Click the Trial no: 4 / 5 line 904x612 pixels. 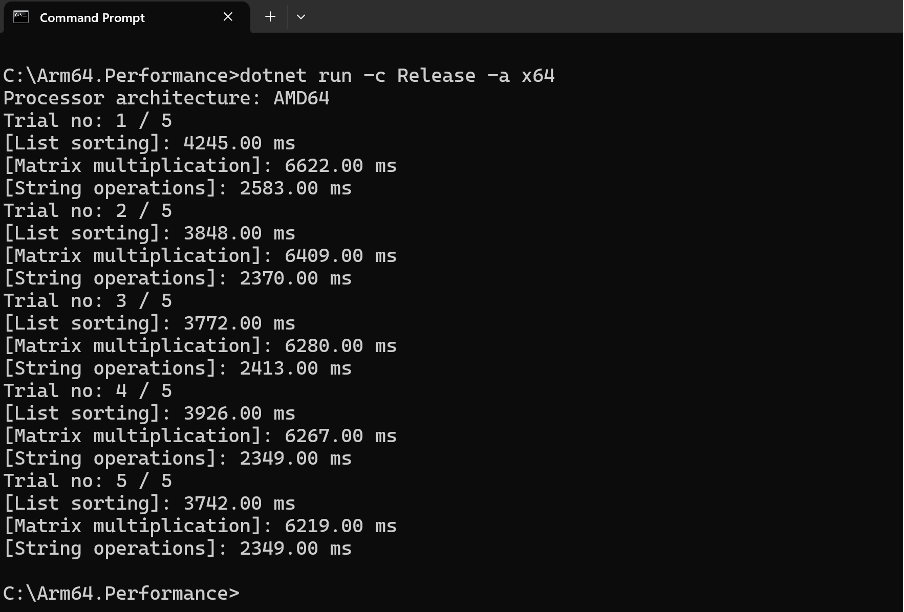point(88,391)
